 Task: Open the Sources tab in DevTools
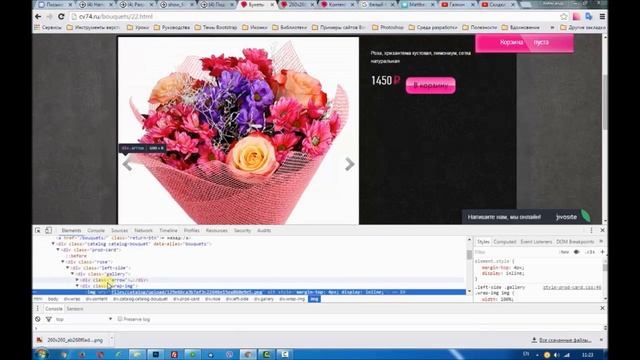pos(120,231)
